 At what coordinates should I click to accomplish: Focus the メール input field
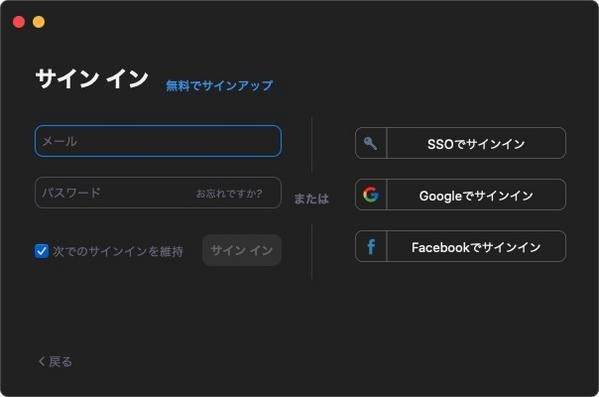pos(158,141)
